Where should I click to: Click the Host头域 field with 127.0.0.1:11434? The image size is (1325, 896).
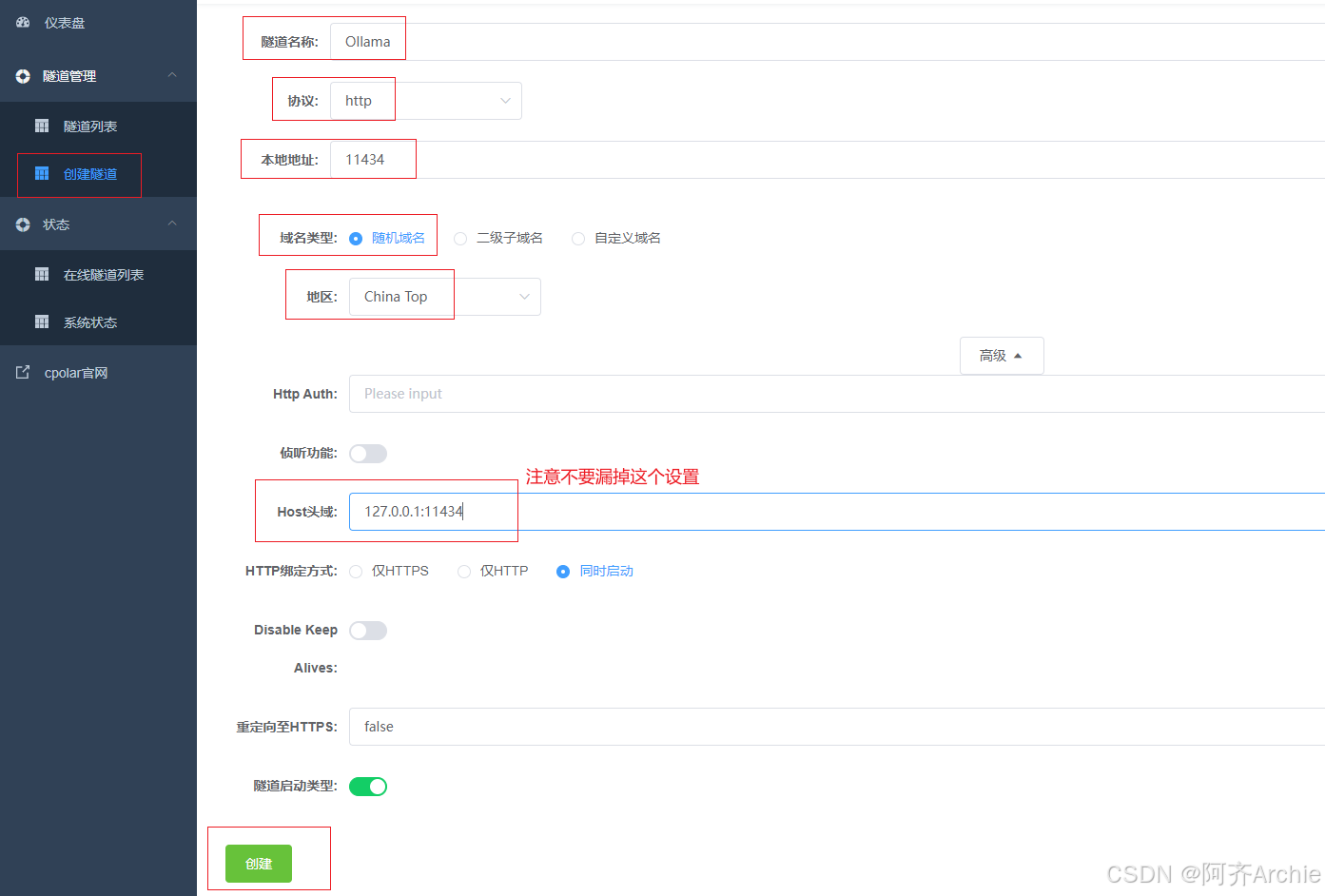click(837, 512)
